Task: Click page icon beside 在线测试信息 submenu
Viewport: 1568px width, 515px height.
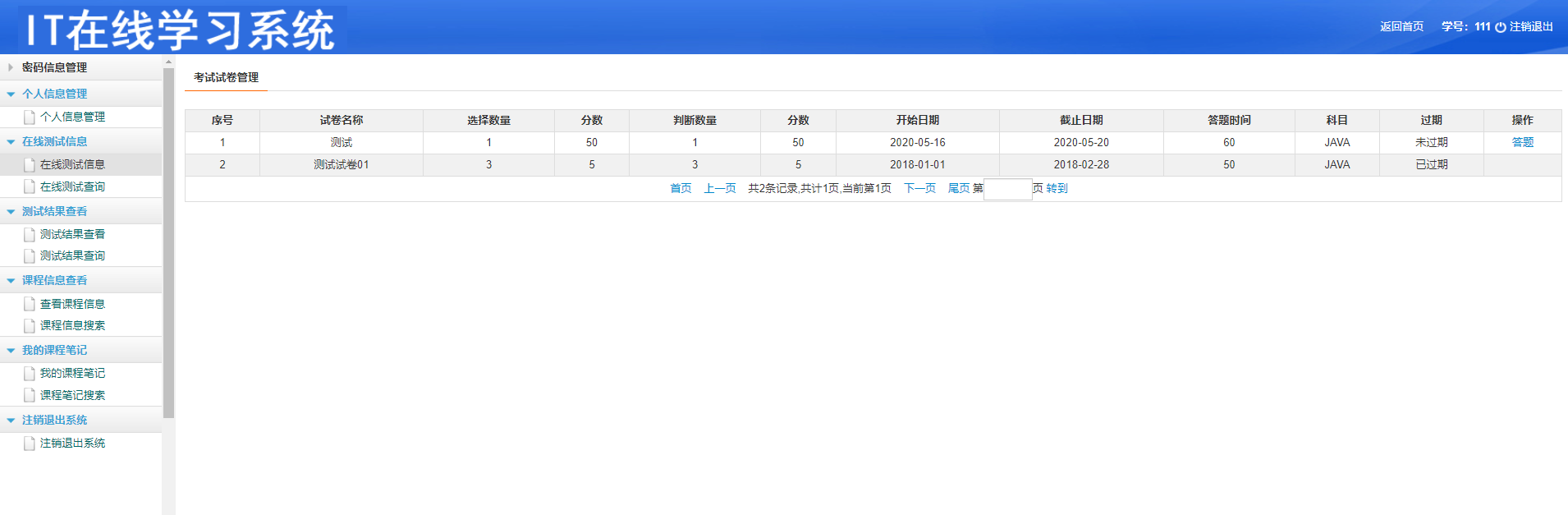Action: (x=30, y=165)
